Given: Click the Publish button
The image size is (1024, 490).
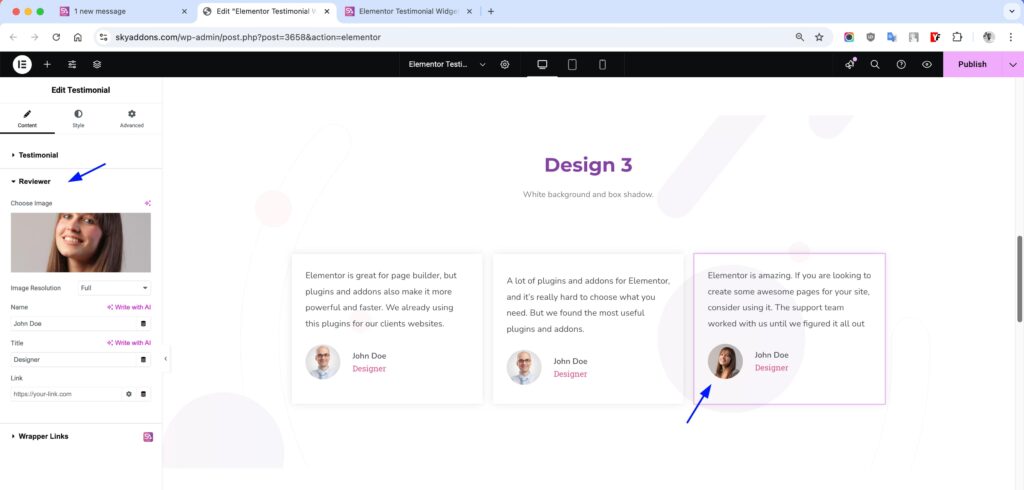Looking at the screenshot, I should pos(972,64).
